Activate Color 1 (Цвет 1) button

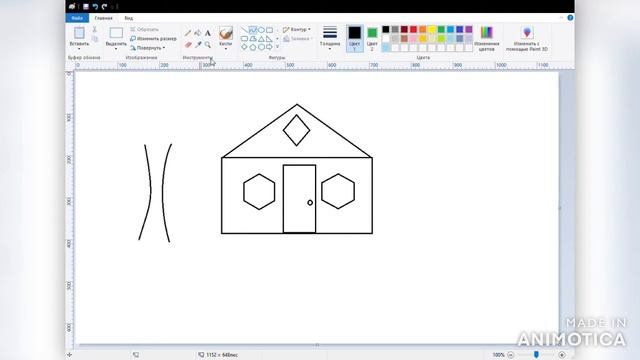coord(354,38)
